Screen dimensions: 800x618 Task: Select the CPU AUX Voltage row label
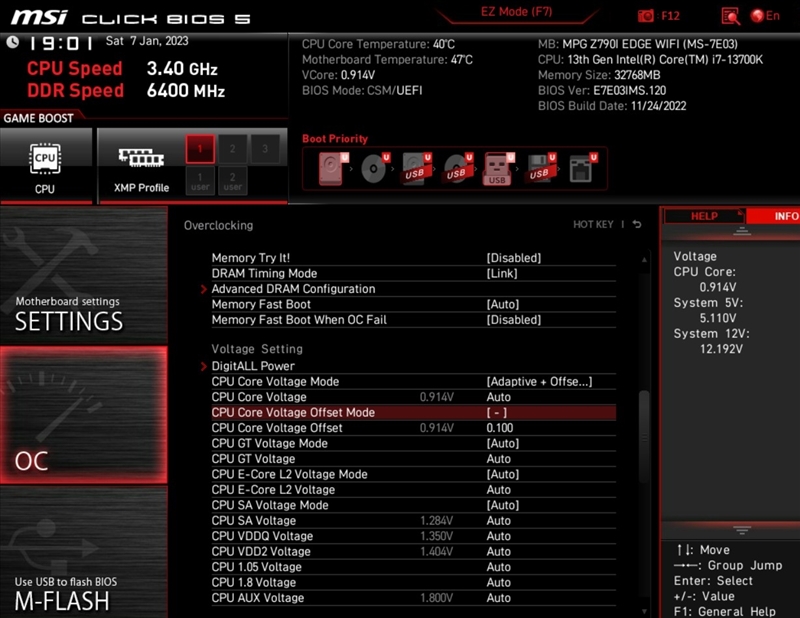(x=258, y=598)
